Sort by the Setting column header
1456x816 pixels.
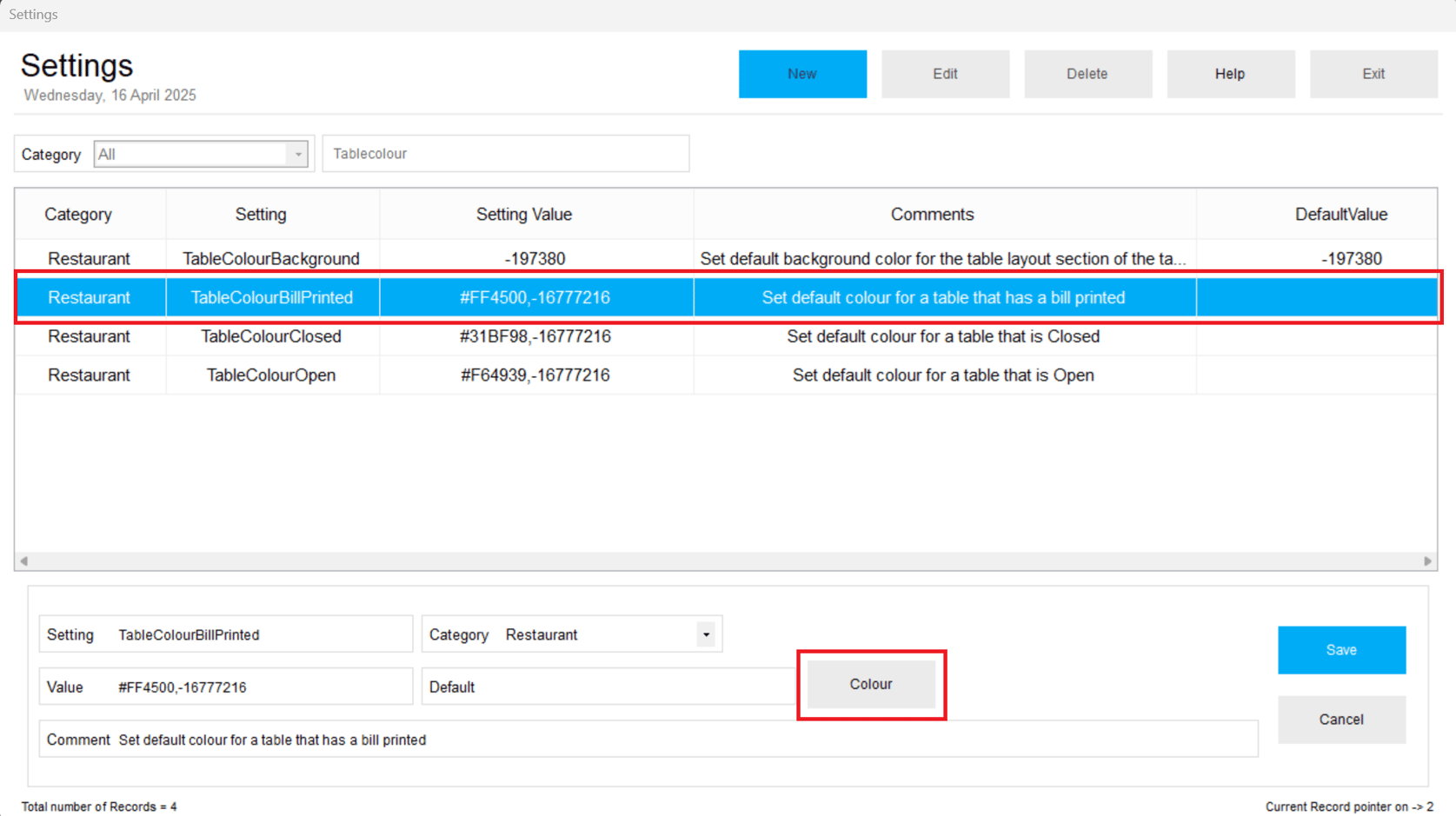(x=261, y=215)
